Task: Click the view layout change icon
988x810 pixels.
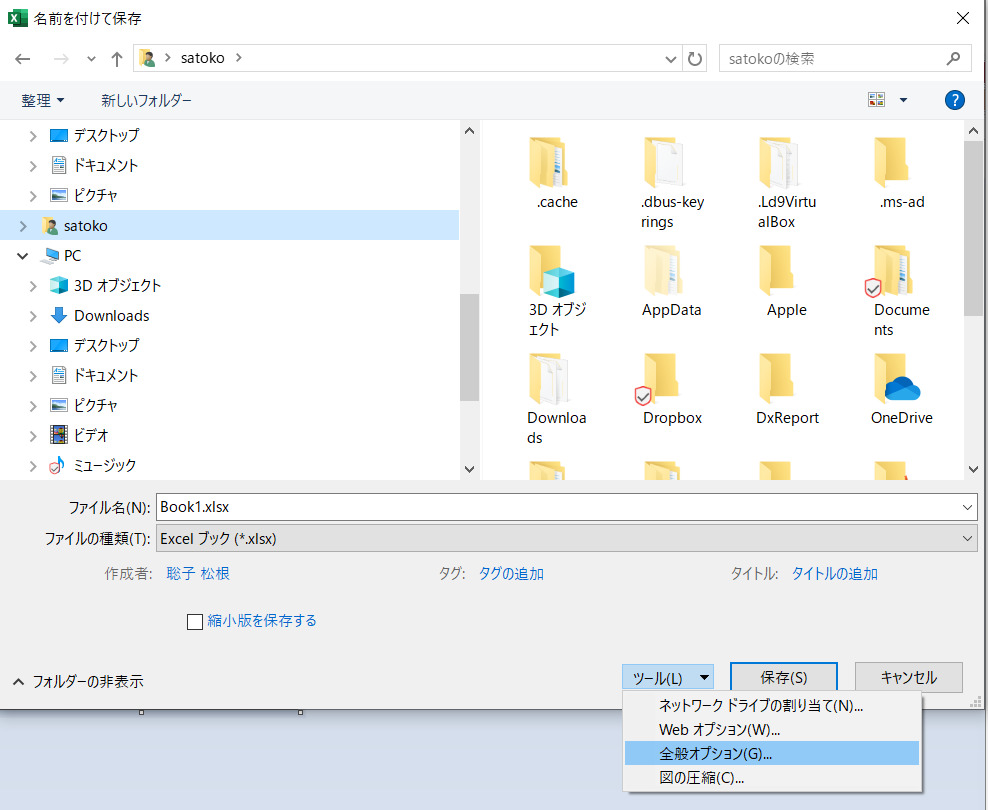Action: (x=877, y=100)
